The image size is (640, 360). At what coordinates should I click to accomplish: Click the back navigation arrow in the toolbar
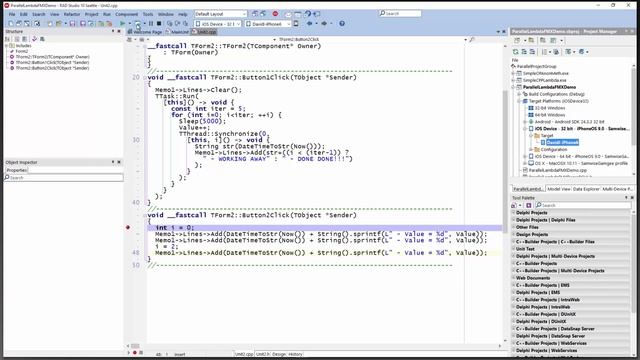click(x=309, y=24)
